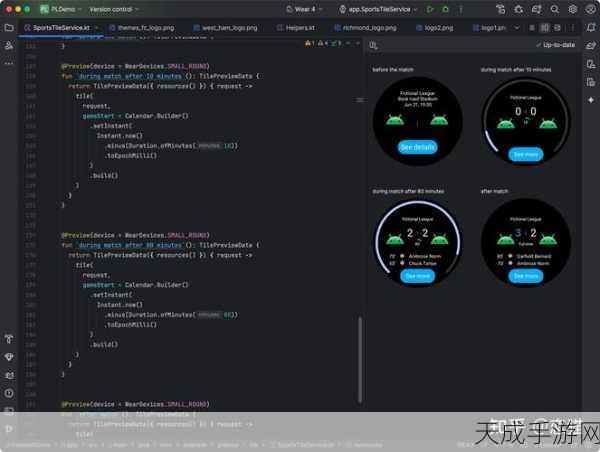Viewport: 600px width, 452px height.
Task: Open app.SportsTileService run configuration dropdown
Action: pyautogui.click(x=378, y=9)
